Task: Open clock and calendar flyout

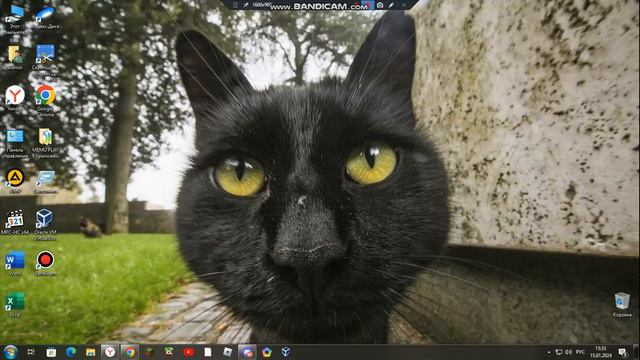Action: coord(601,352)
